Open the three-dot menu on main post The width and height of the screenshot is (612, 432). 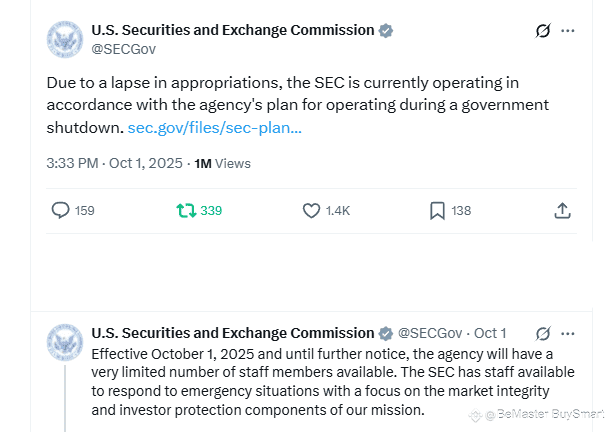(x=568, y=32)
